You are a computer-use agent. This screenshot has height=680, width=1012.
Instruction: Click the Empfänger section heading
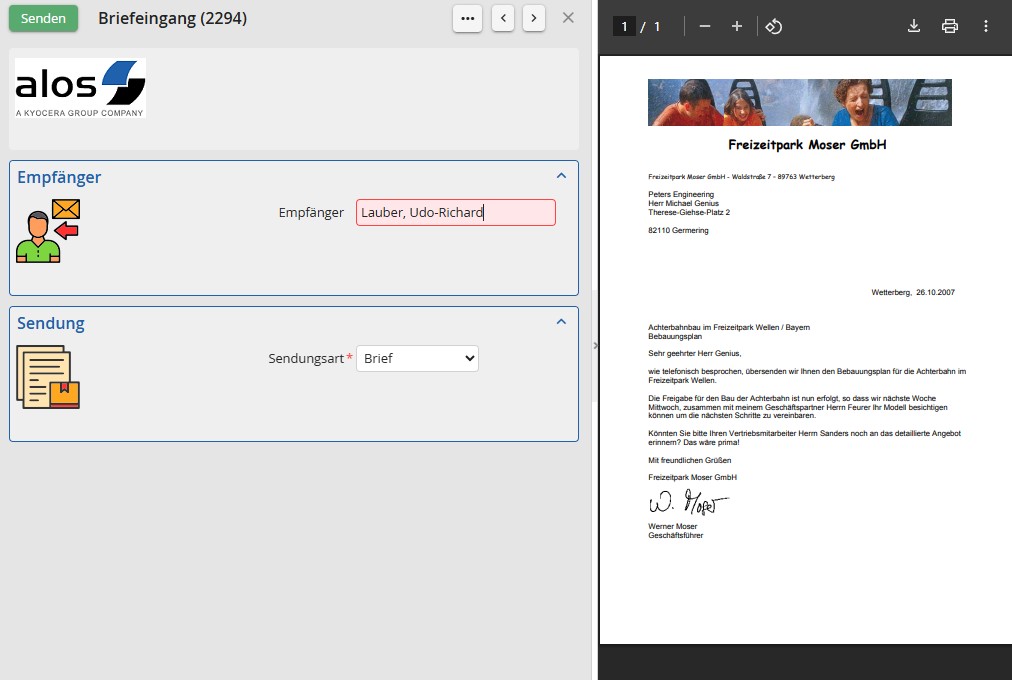(59, 177)
